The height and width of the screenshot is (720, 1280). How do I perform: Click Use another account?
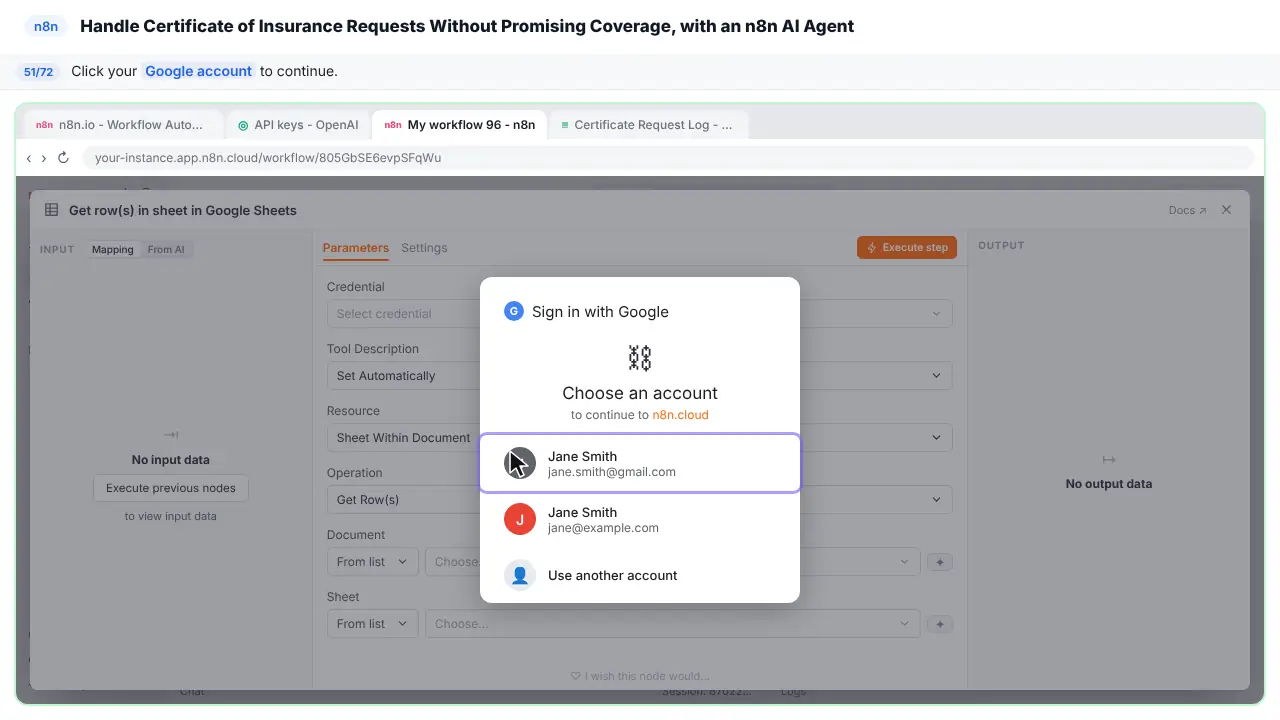tap(640, 575)
